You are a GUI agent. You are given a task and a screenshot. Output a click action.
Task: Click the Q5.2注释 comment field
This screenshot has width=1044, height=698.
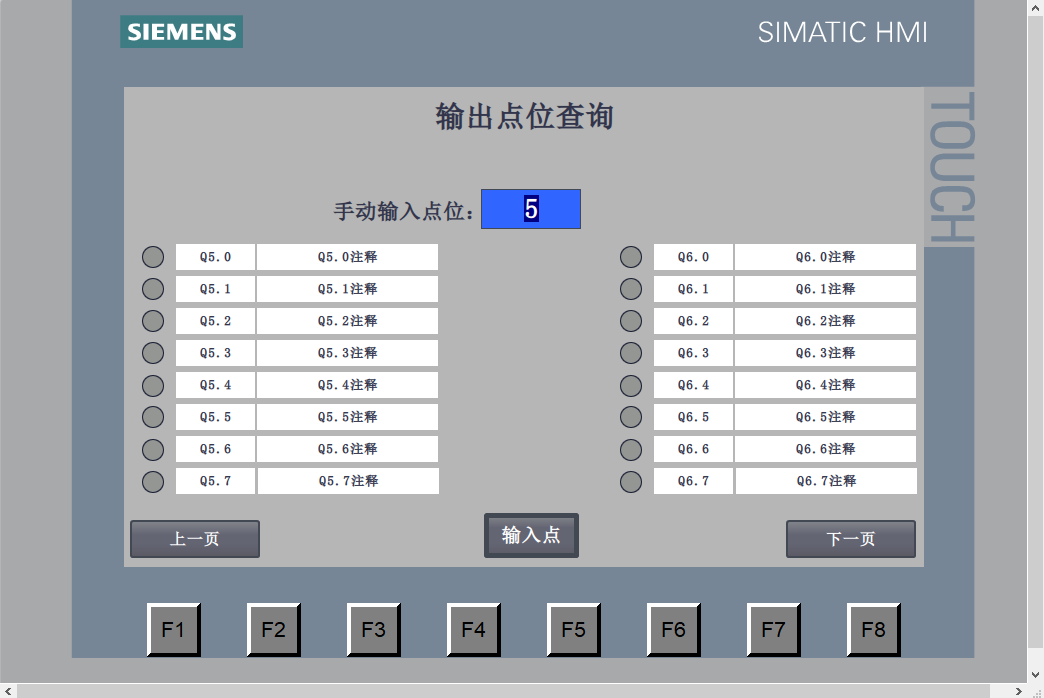pyautogui.click(x=347, y=321)
